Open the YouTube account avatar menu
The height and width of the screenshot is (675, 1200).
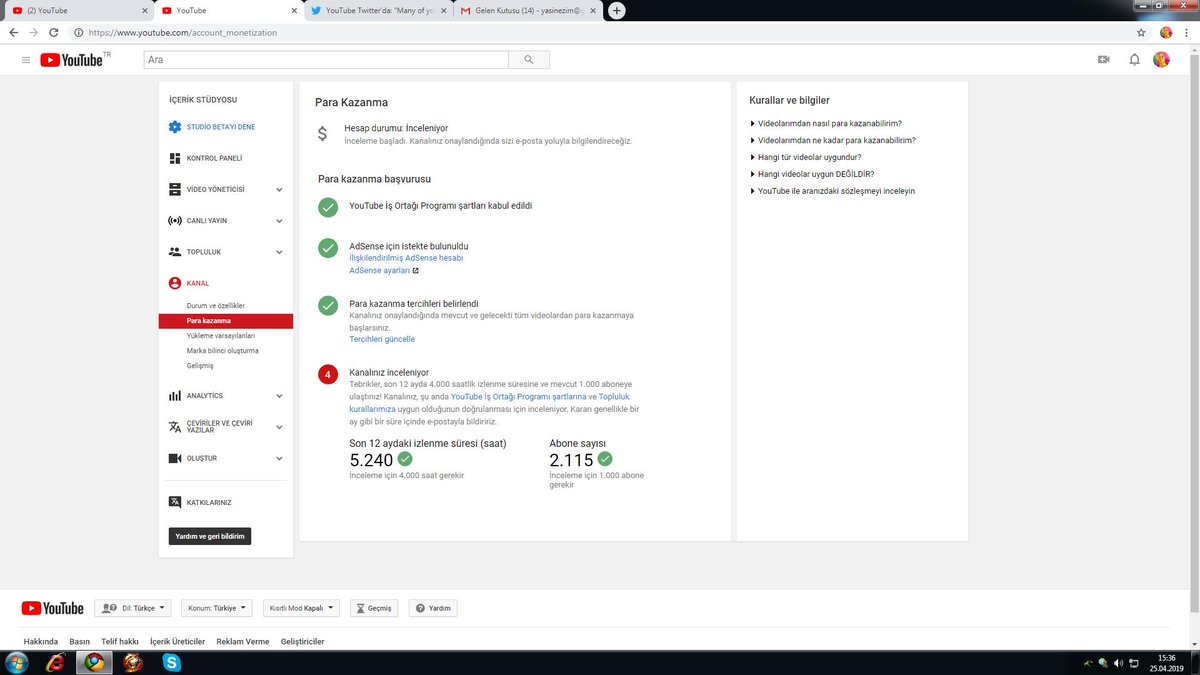pyautogui.click(x=1161, y=60)
